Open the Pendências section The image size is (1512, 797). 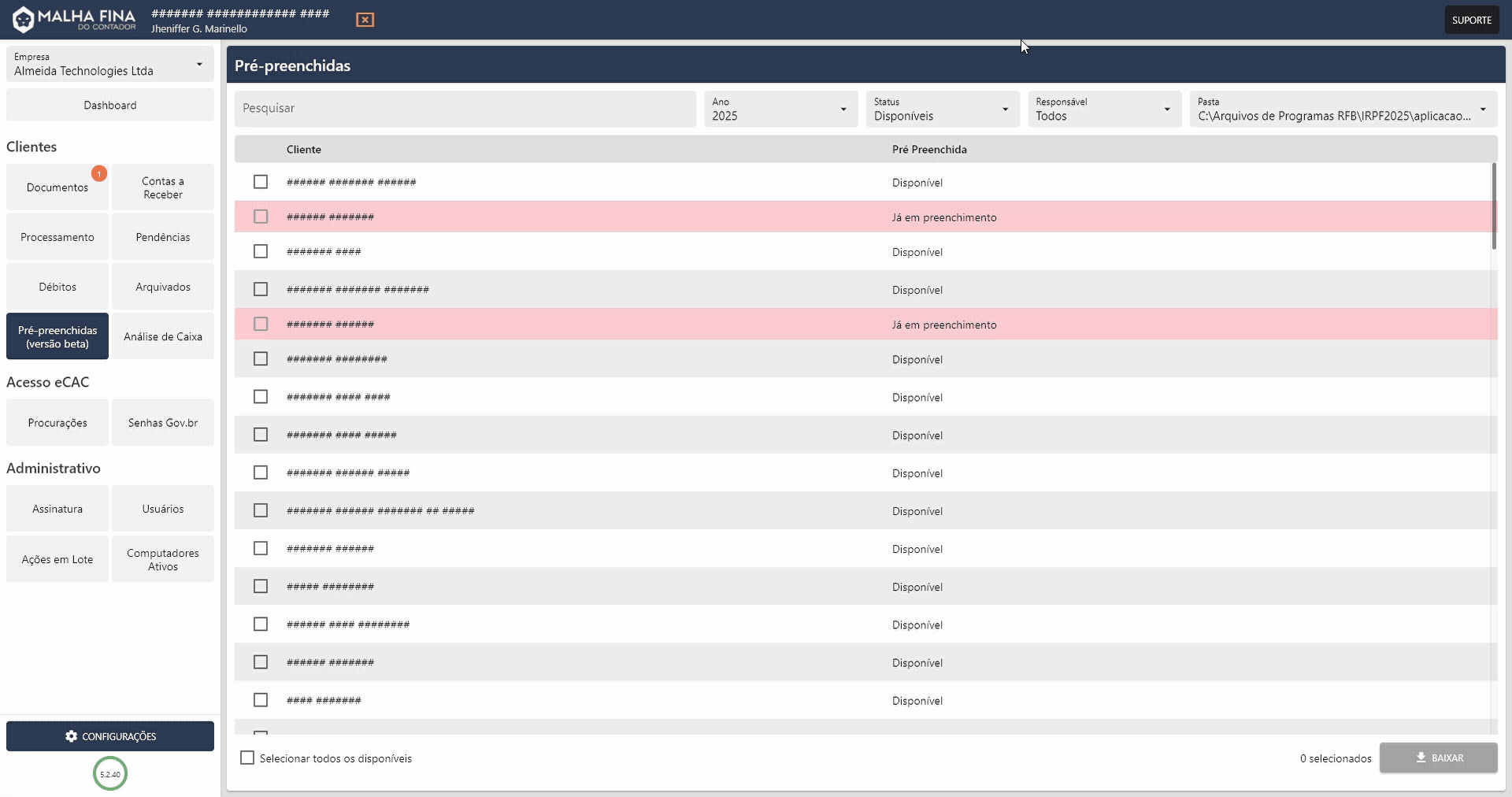click(162, 236)
